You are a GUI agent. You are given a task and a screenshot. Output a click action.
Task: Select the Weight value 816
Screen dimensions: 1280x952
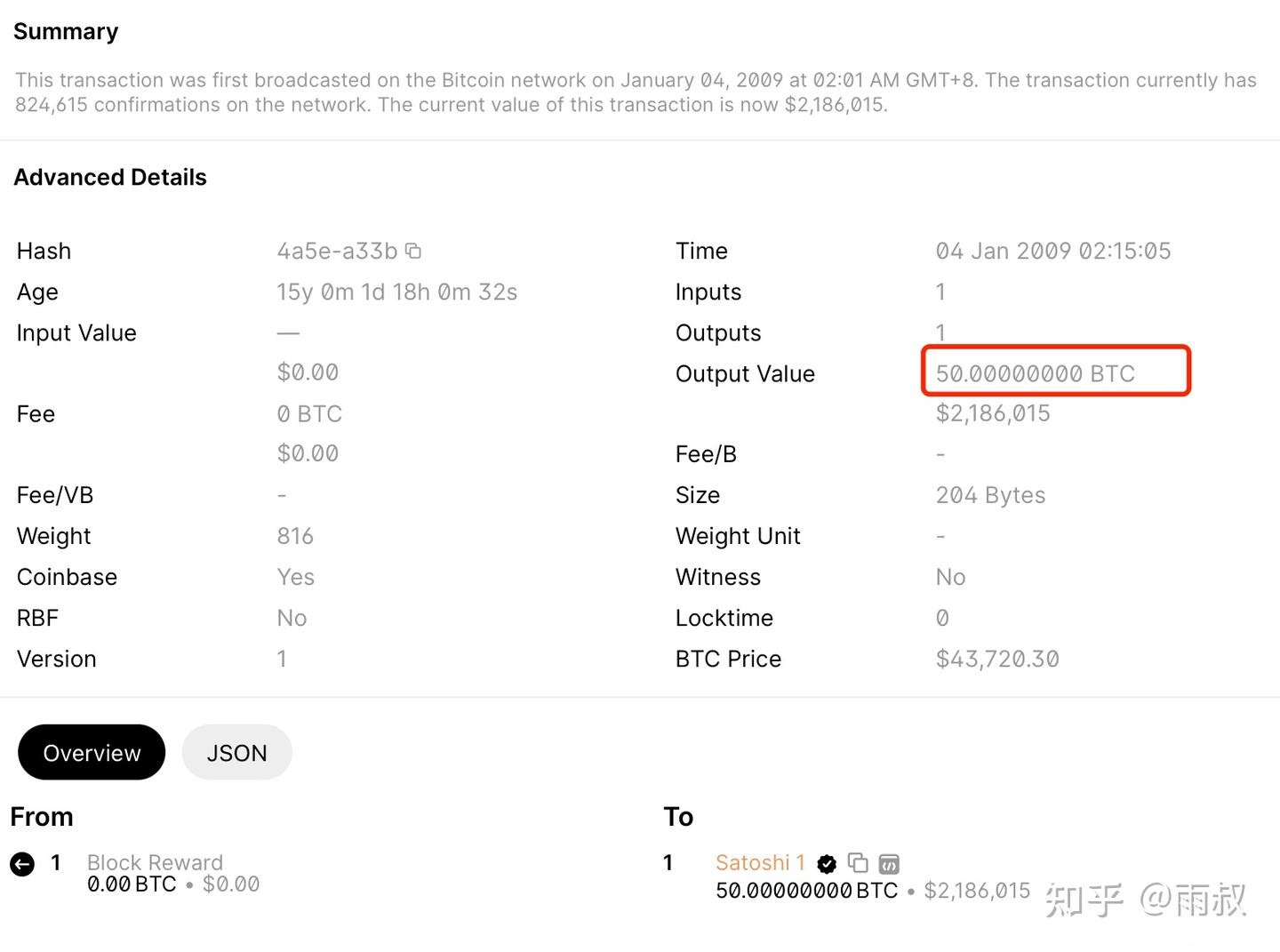coord(295,536)
